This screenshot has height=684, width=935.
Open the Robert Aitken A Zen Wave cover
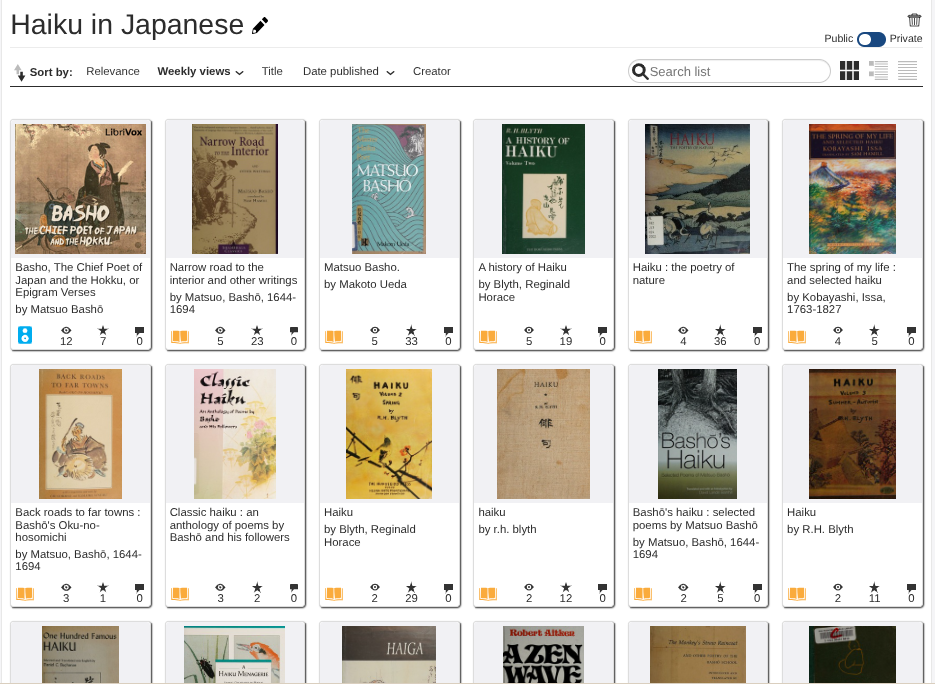coord(543,654)
